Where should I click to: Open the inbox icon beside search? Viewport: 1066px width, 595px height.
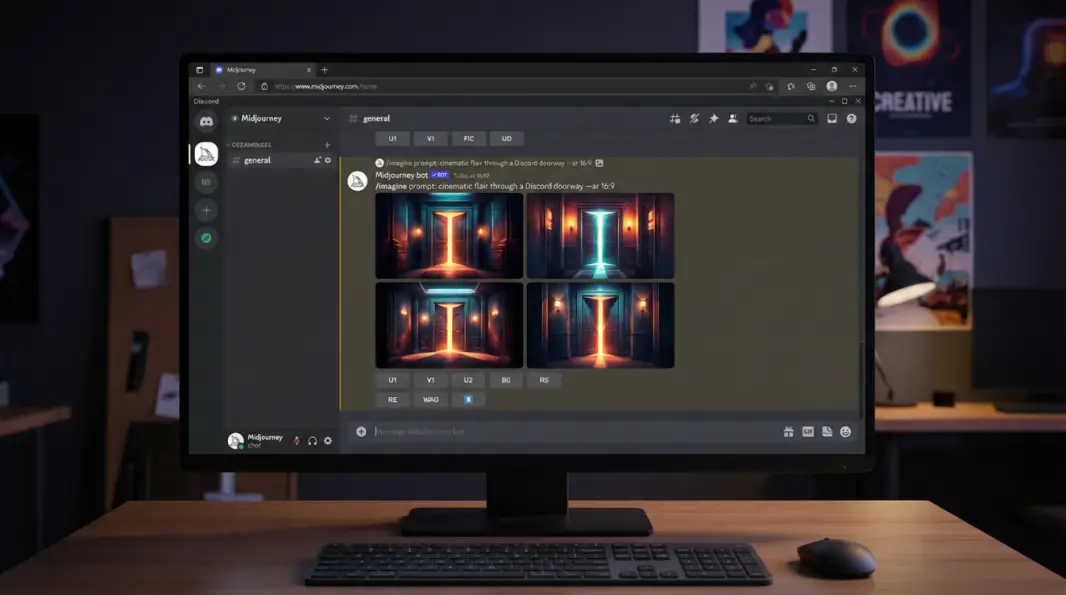tap(831, 119)
